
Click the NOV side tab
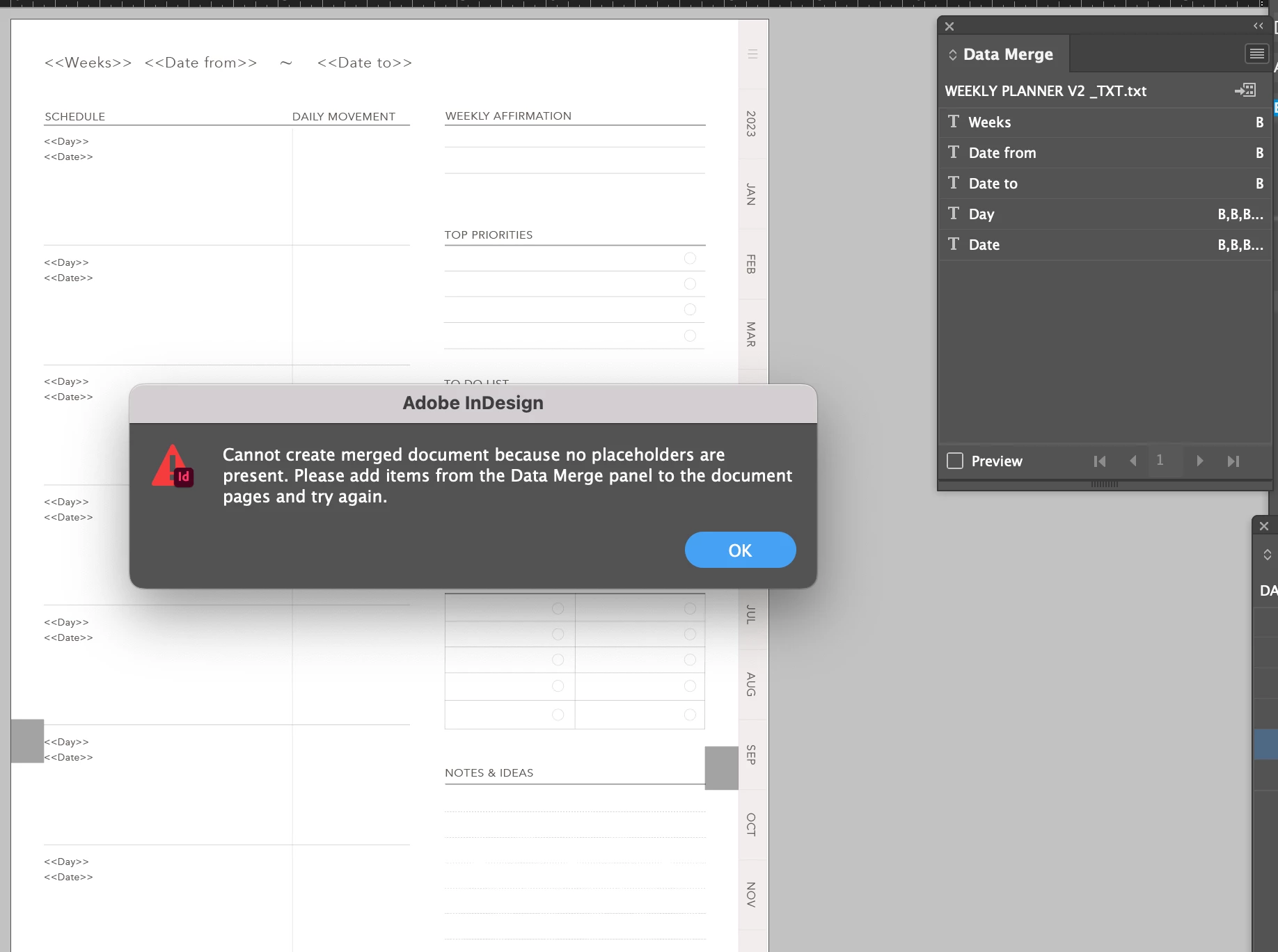[751, 894]
